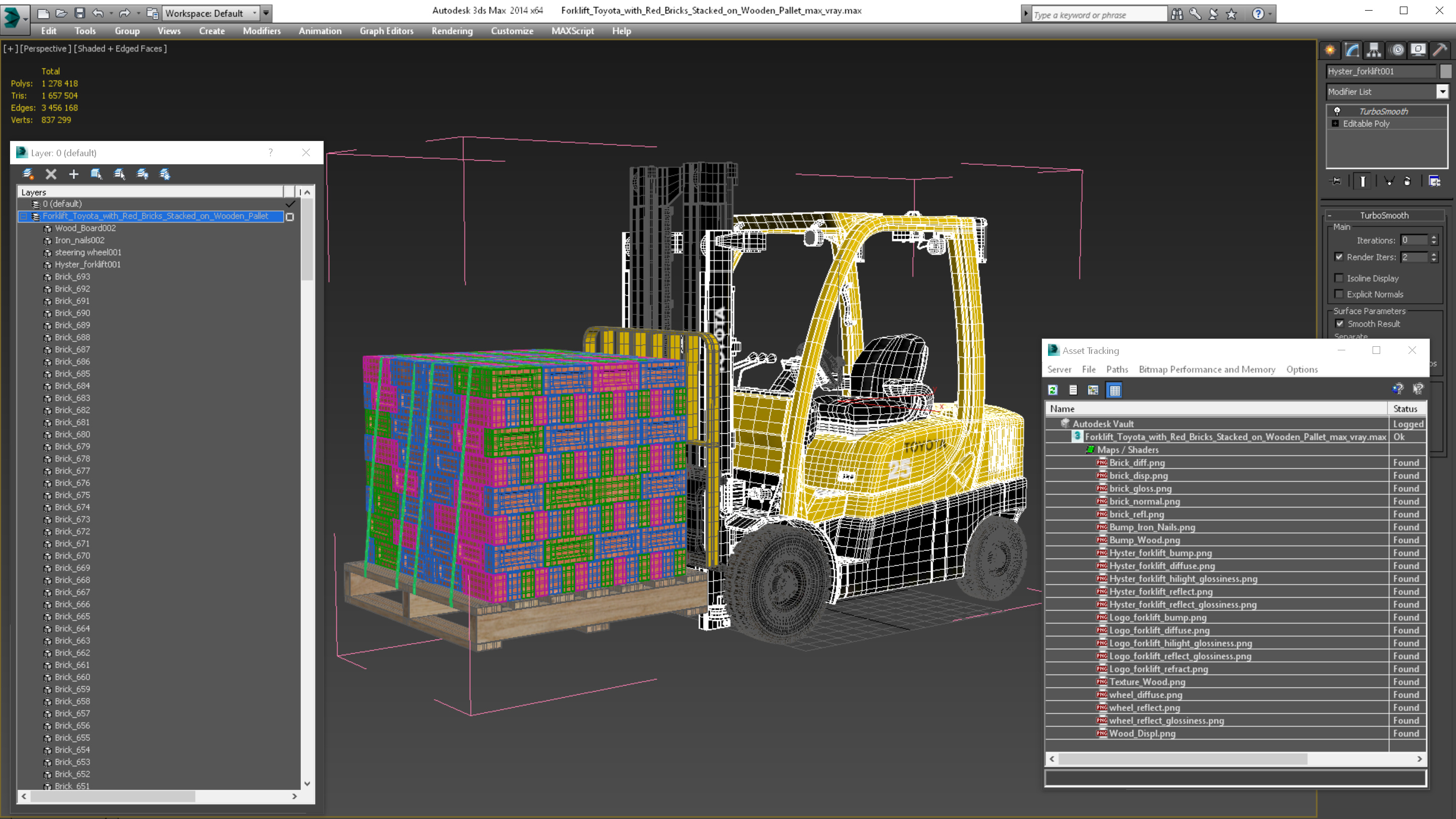Click Refresh icon in Asset Tracking
1456x819 pixels.
click(1053, 390)
